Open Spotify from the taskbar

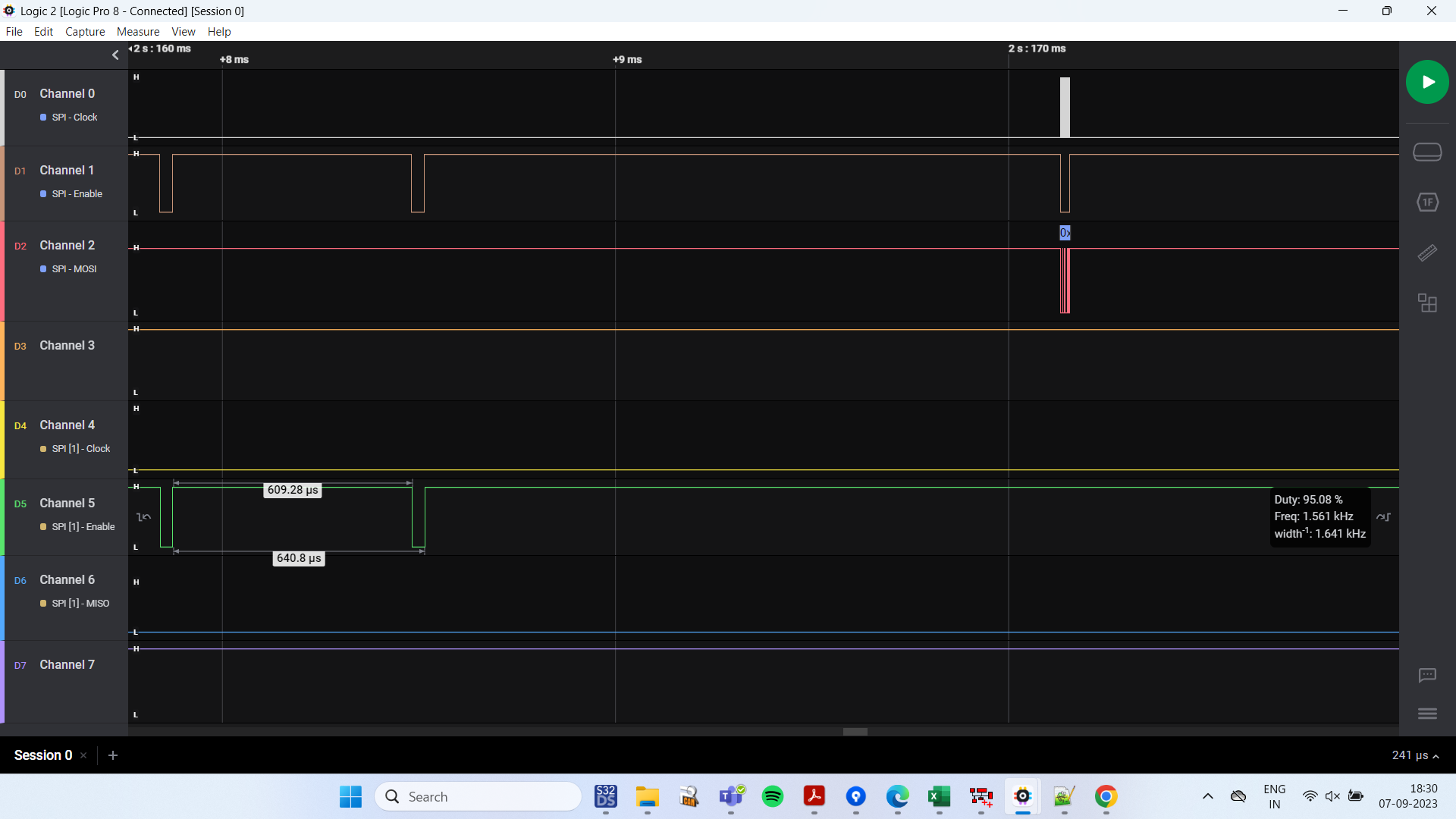tap(773, 796)
